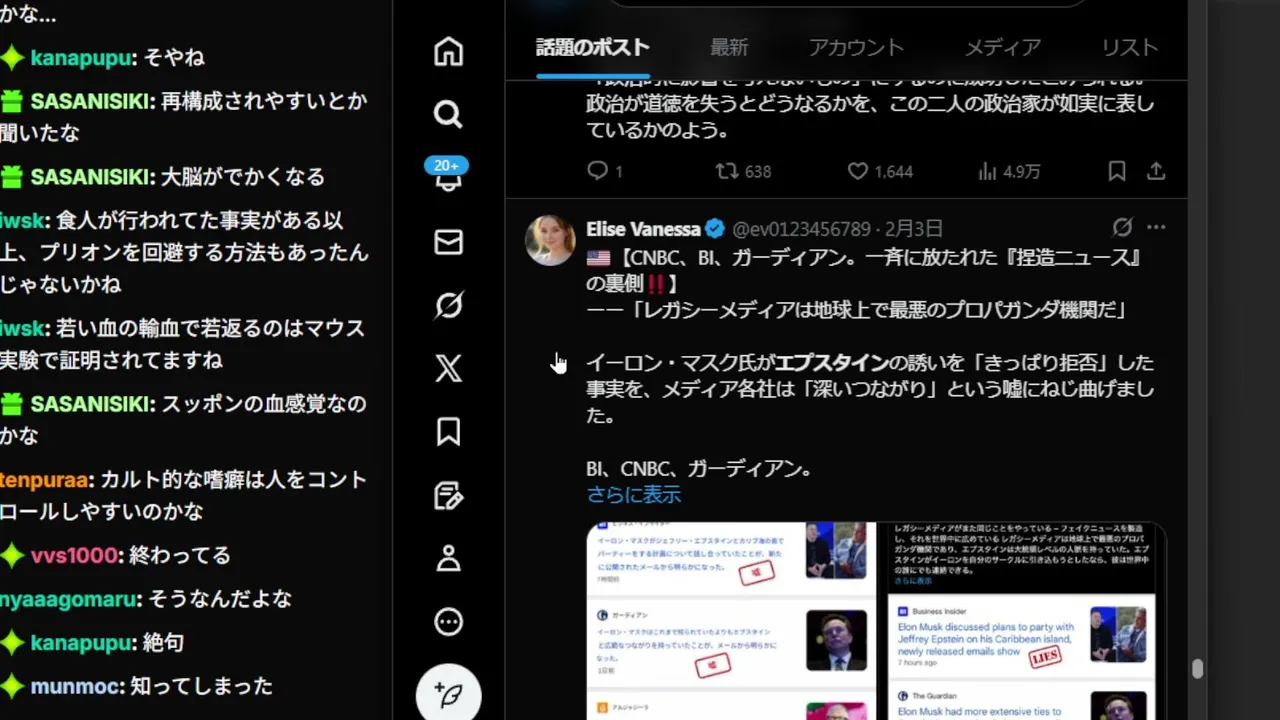Open the X Home icon in sidebar
Viewport: 1280px width, 720px height.
(x=448, y=51)
